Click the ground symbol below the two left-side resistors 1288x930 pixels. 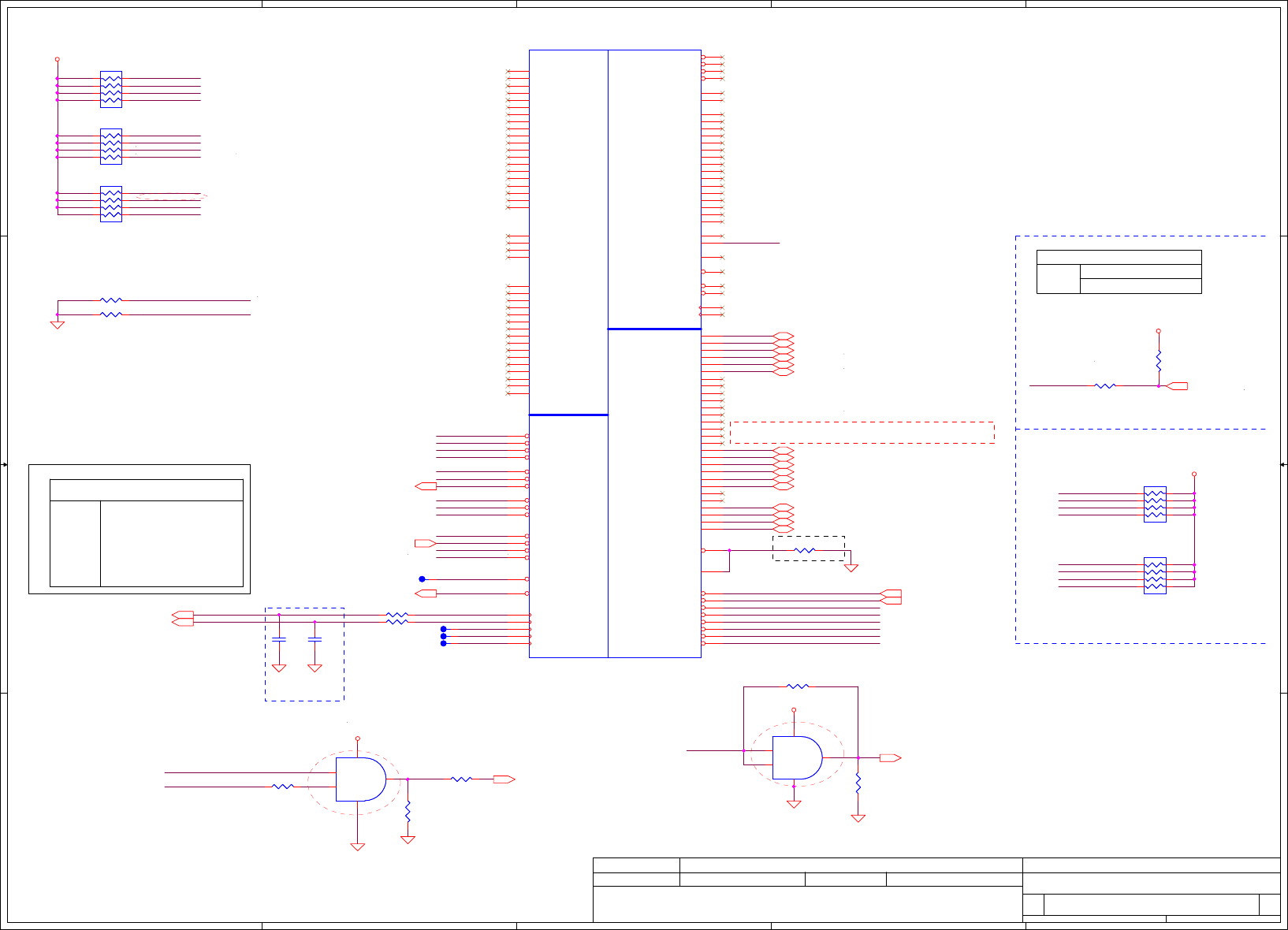(58, 324)
